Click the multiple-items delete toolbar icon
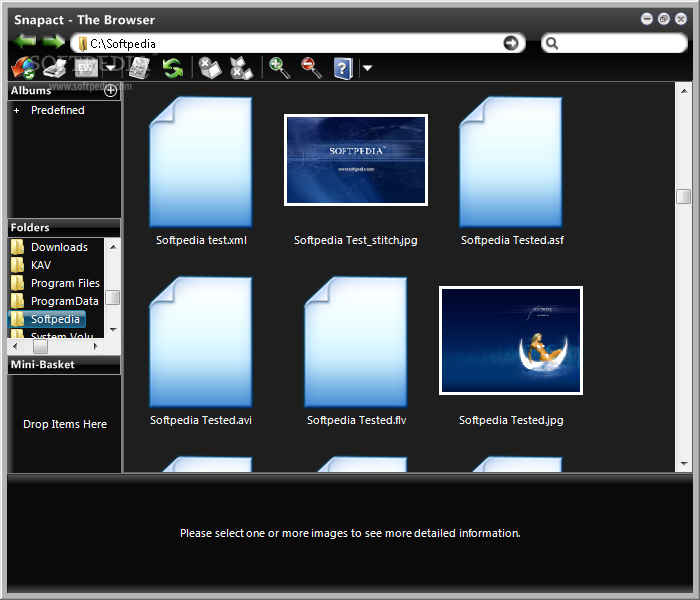Viewport: 700px width, 600px height. click(241, 68)
